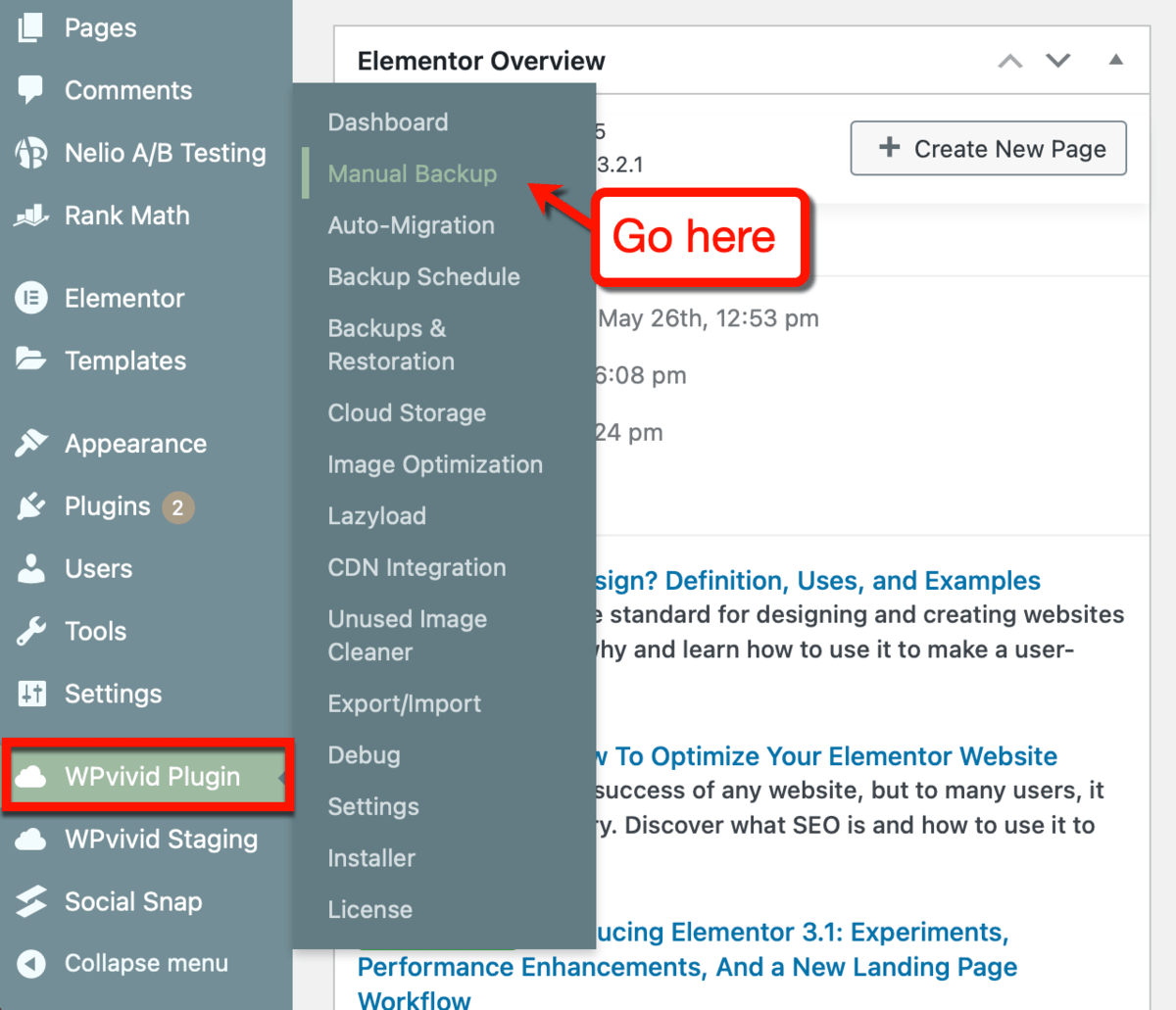Select Manual Backup in submenu
Image resolution: width=1176 pixels, height=1010 pixels.
tap(413, 174)
